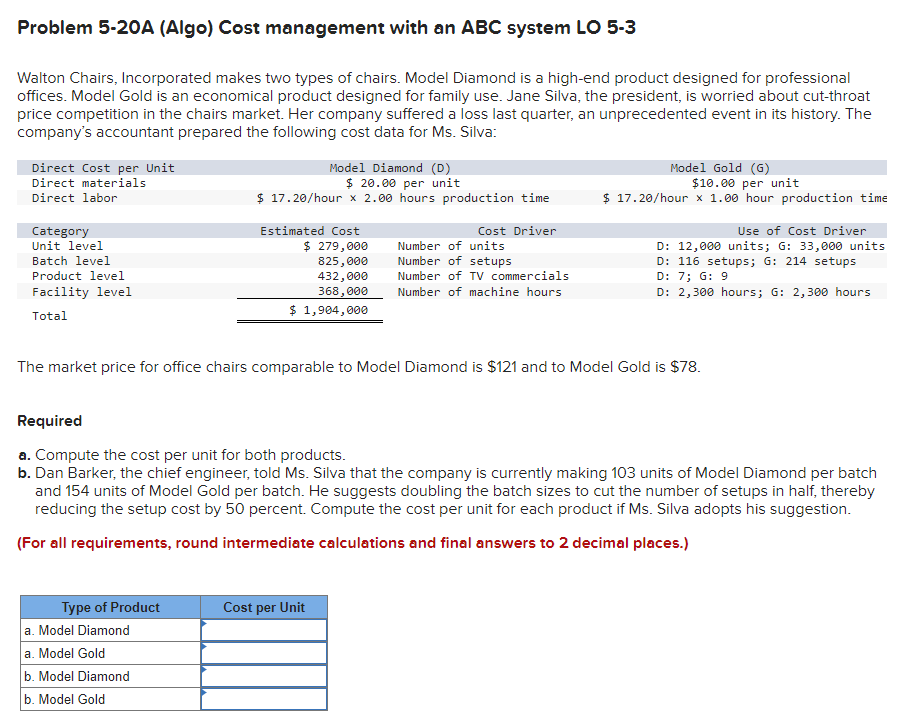This screenshot has width=905, height=725.
Task: Click the triangle marker in a. Model Gold cost cell
Action: click(x=206, y=647)
